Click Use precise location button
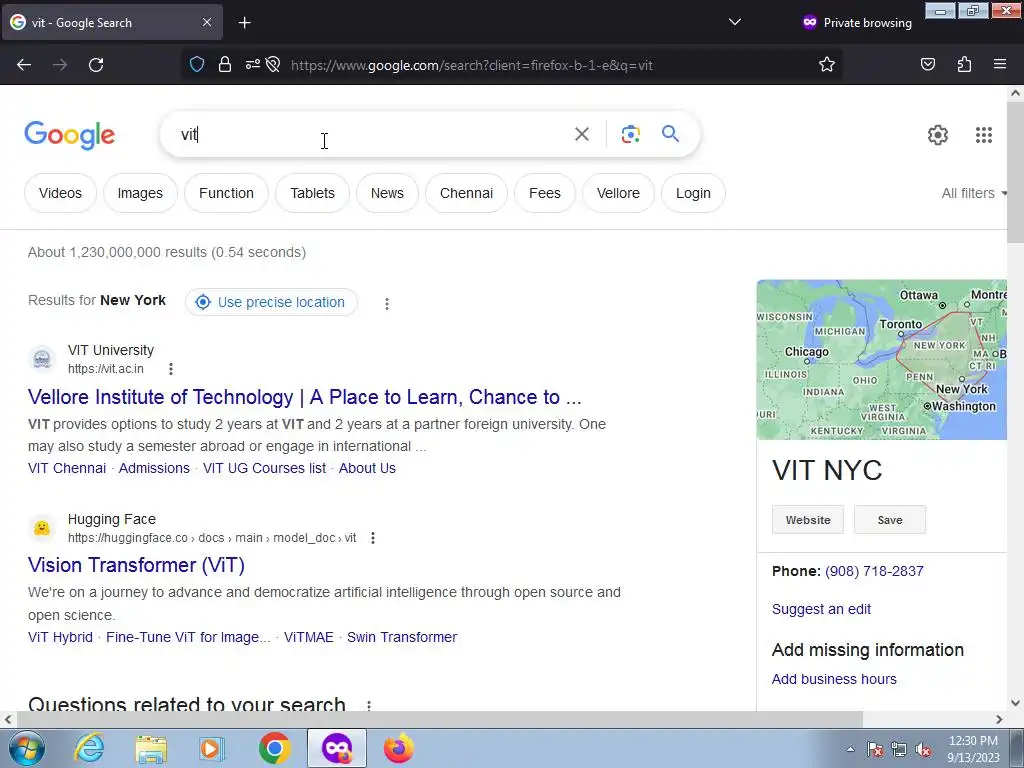The width and height of the screenshot is (1024, 768). [x=271, y=302]
